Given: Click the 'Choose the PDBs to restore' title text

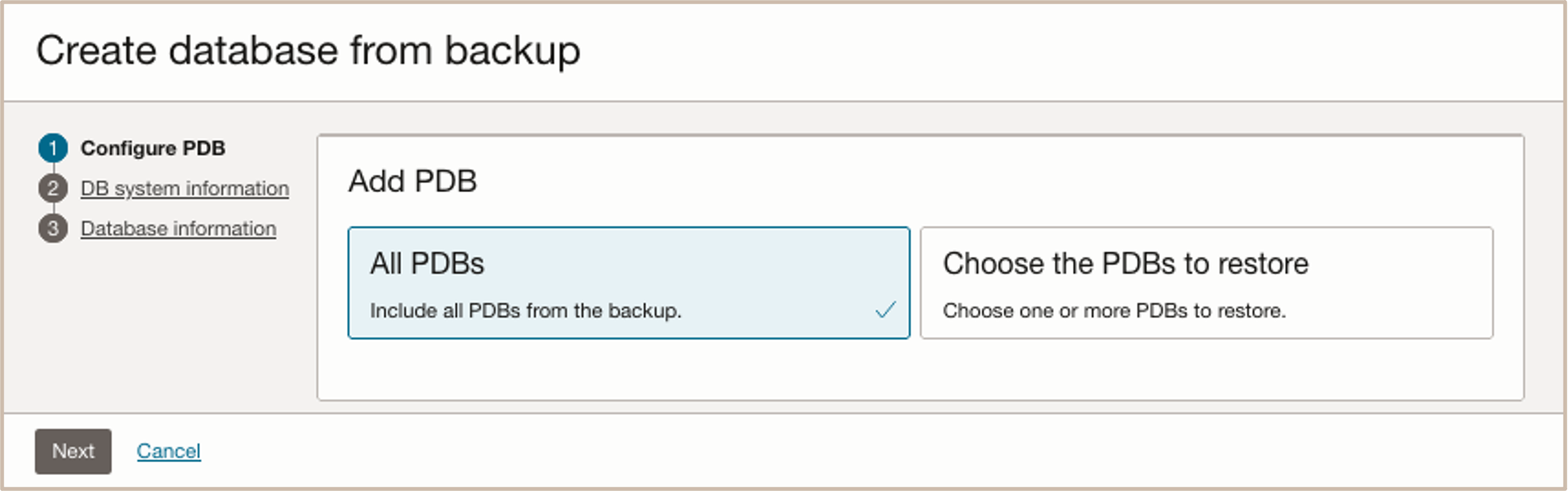Looking at the screenshot, I should pos(1125,264).
